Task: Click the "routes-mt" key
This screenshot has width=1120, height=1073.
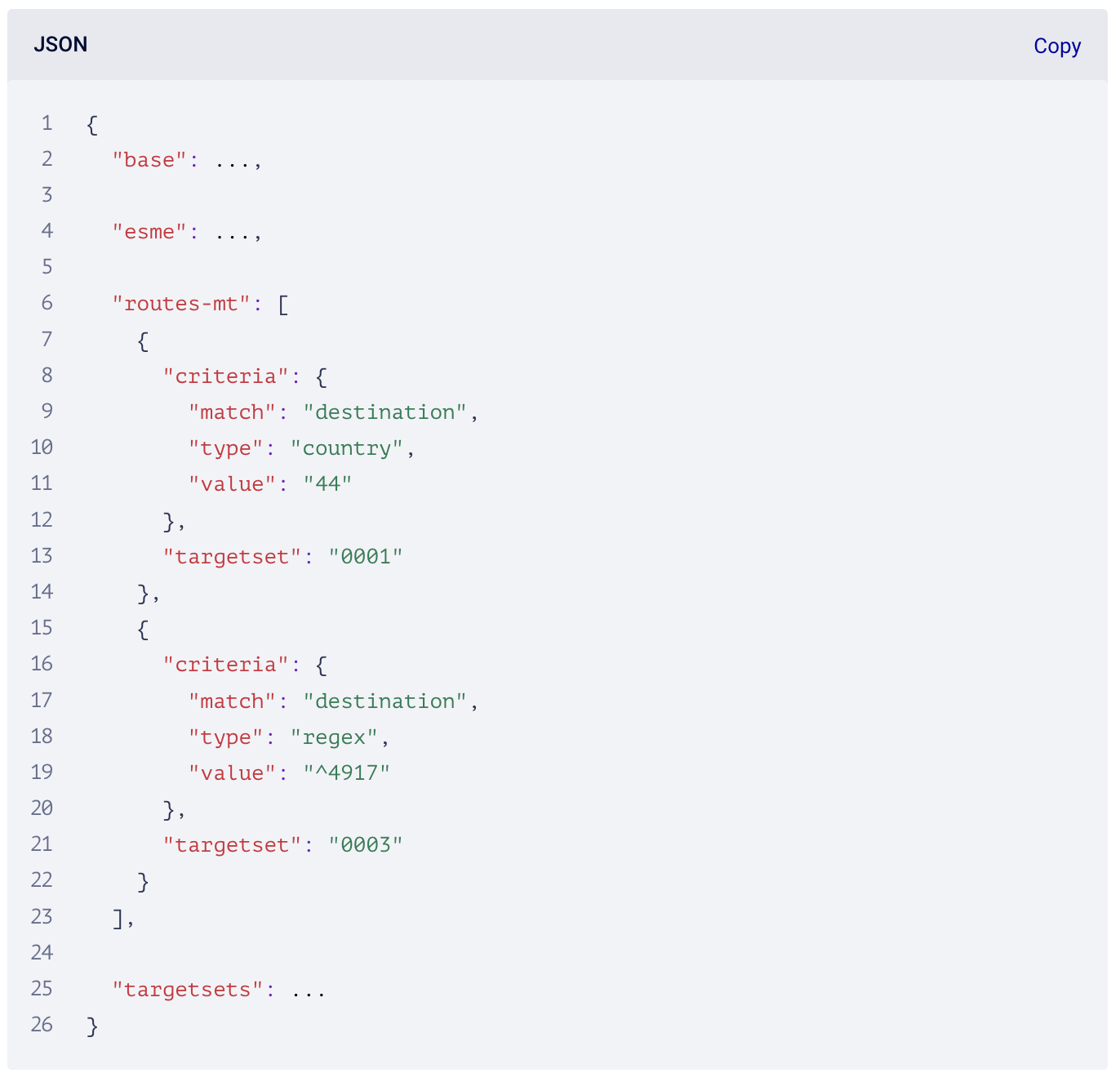Action: point(182,304)
